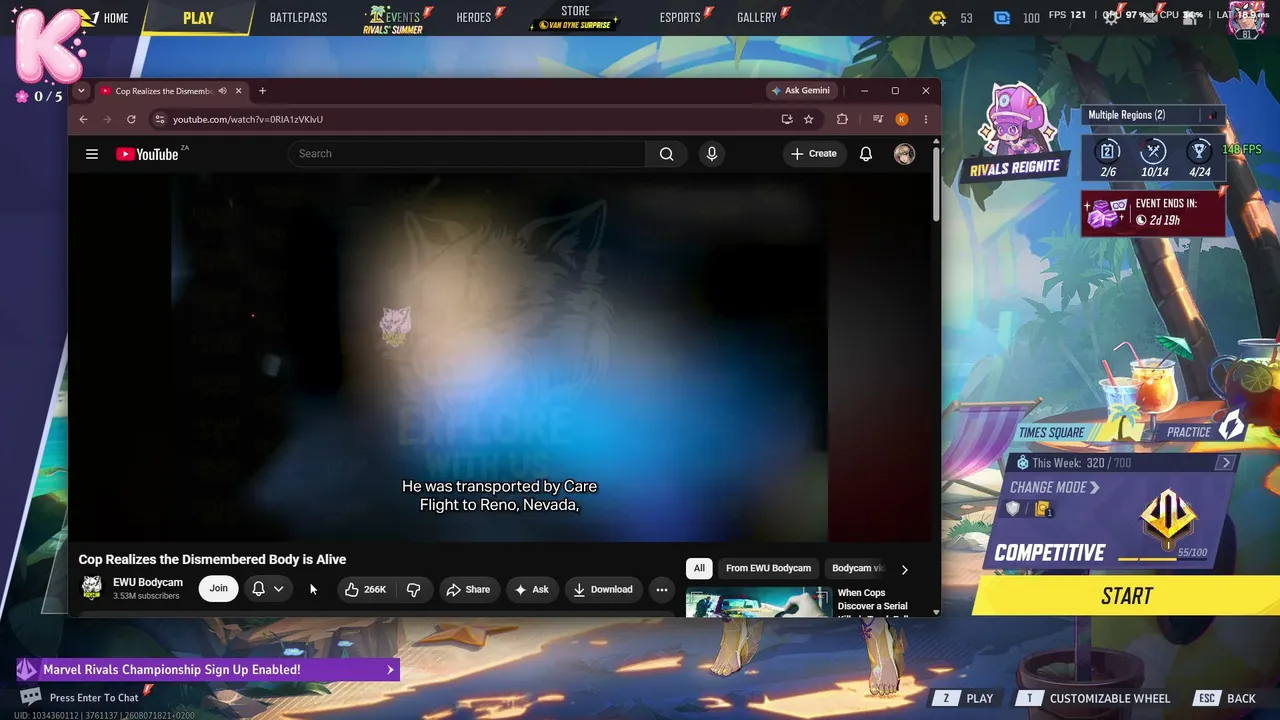
Task: Open the YouTube hamburger guide menu
Action: coord(92,154)
